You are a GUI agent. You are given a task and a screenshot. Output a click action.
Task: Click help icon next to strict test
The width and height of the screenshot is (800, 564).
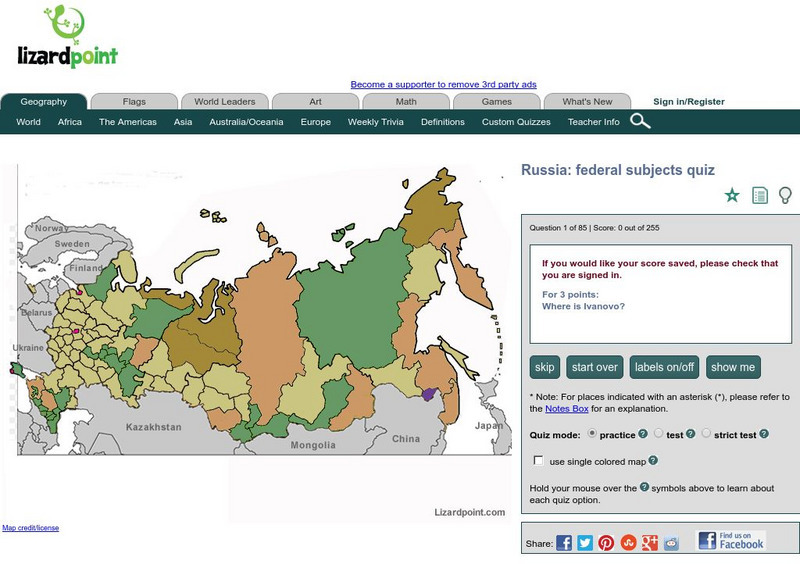point(764,434)
